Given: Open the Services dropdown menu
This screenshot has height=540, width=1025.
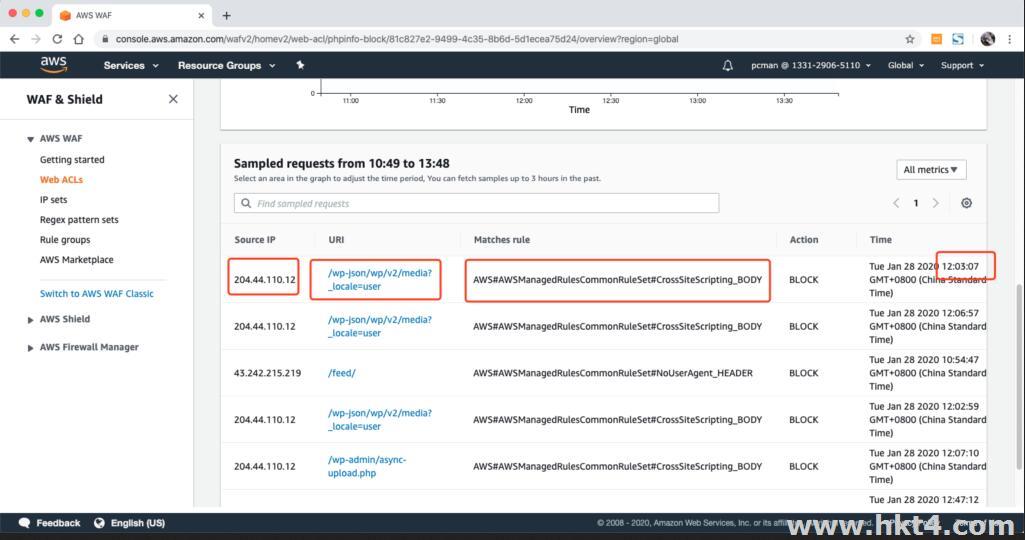Looking at the screenshot, I should [x=131, y=65].
